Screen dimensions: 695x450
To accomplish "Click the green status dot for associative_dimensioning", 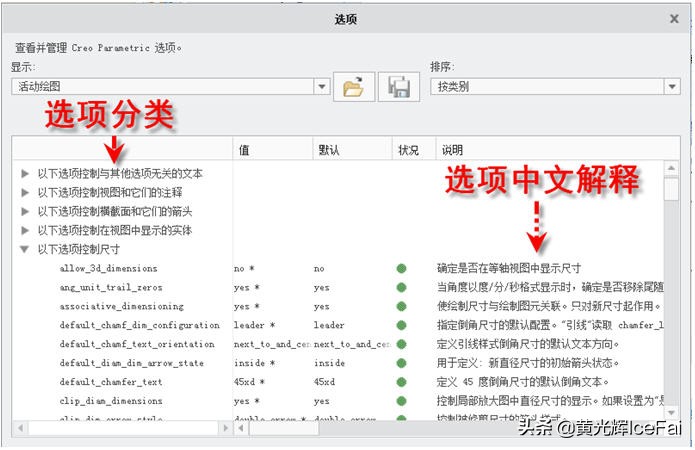I will [402, 306].
